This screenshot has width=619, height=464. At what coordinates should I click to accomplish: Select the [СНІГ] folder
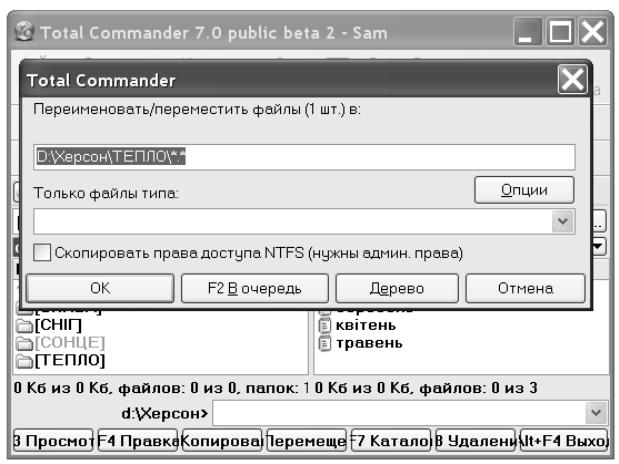(58, 325)
